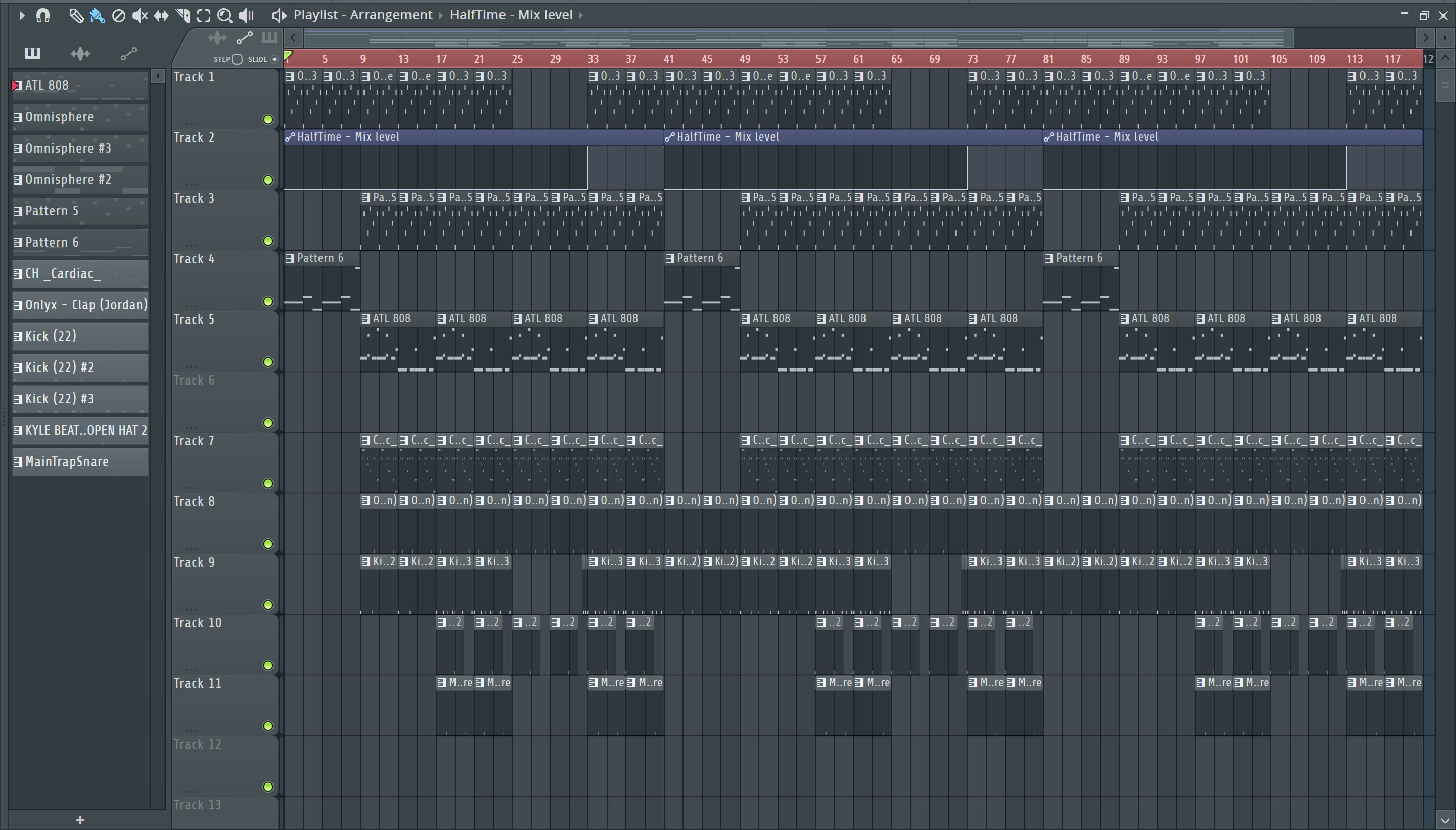Mute Track 5 with its green LED
This screenshot has height=830, width=1456.
268,362
